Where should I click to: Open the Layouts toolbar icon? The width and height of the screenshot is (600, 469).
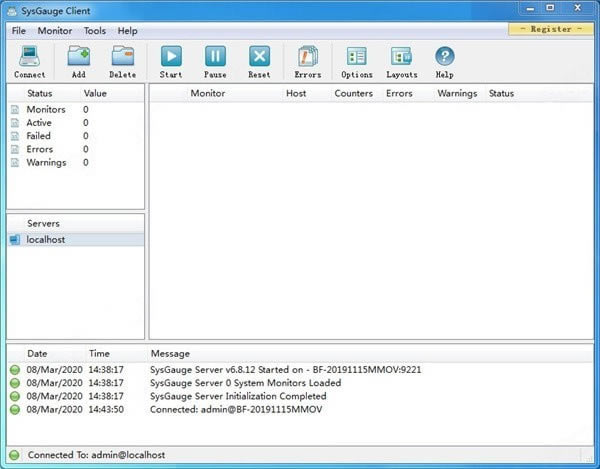tap(402, 62)
